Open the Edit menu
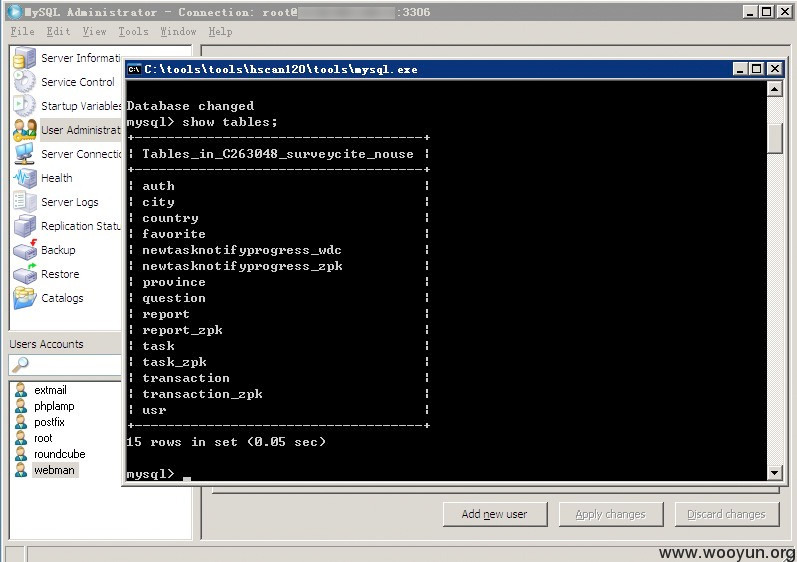Image resolution: width=797 pixels, height=562 pixels. 58,32
